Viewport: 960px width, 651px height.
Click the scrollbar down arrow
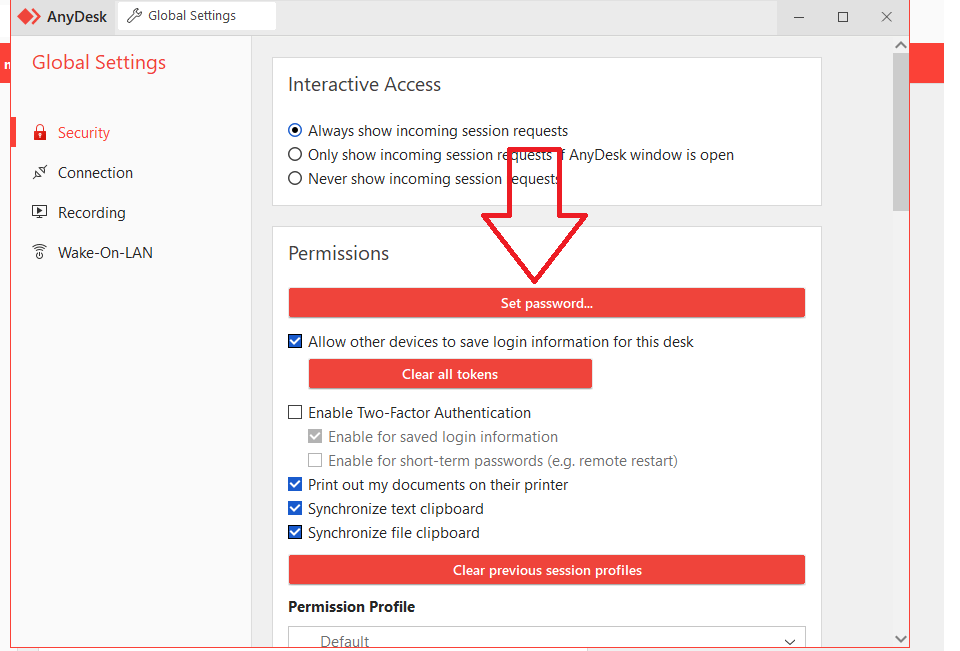click(x=901, y=639)
